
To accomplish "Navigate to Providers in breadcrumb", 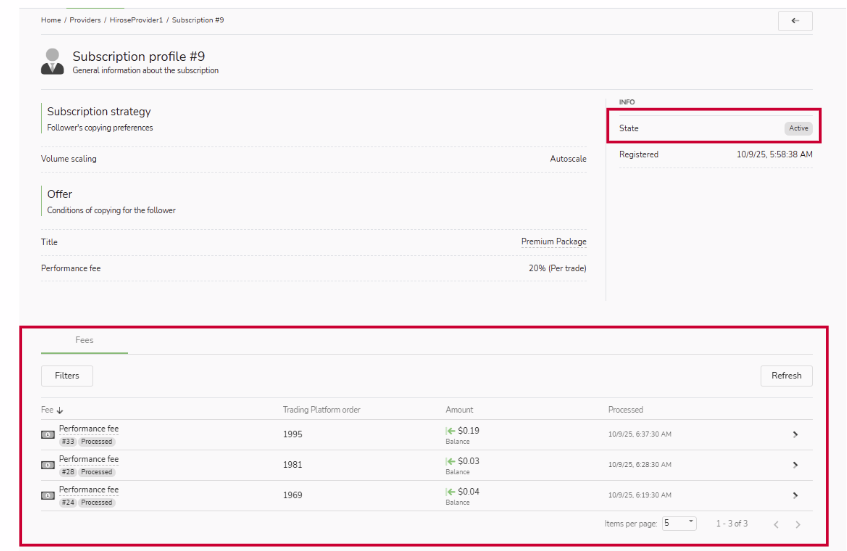I will [x=84, y=20].
